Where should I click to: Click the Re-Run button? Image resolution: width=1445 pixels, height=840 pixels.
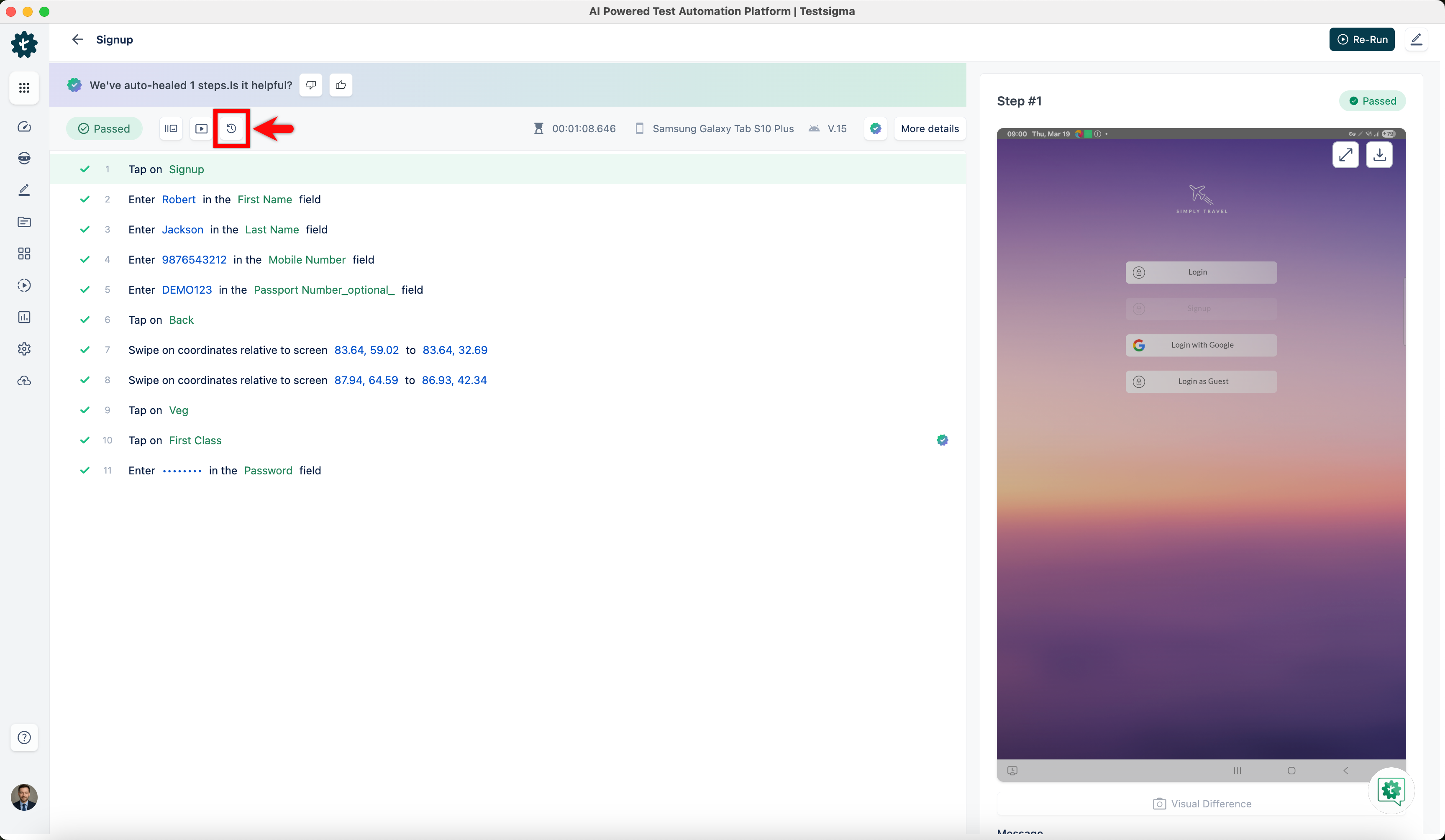(1362, 40)
